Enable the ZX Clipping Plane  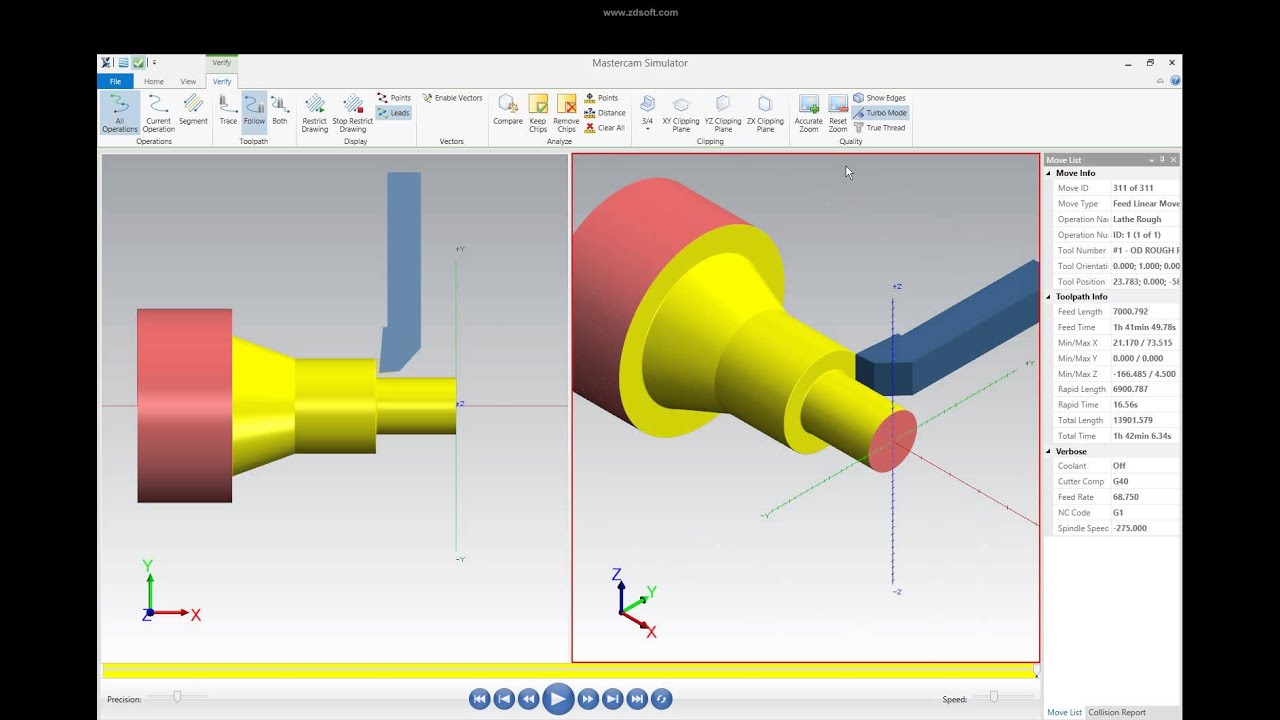(x=765, y=113)
